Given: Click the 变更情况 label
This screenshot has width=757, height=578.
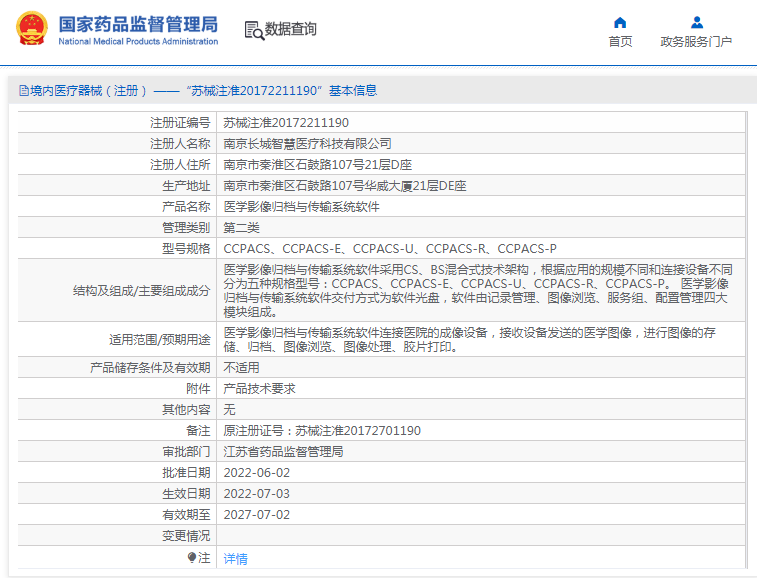Looking at the screenshot, I should click(x=186, y=536).
